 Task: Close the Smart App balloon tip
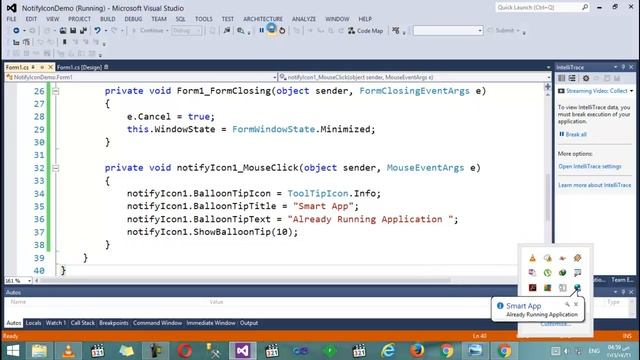pyautogui.click(x=576, y=304)
